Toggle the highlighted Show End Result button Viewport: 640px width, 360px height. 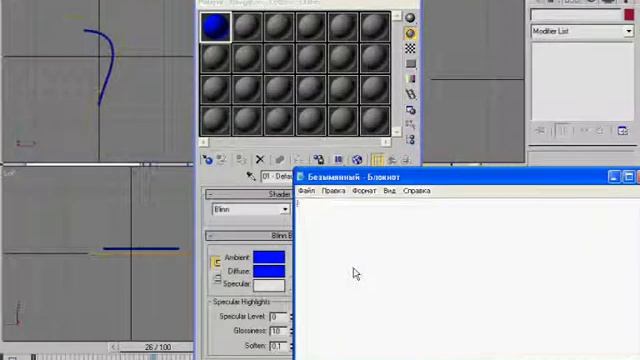click(x=377, y=160)
